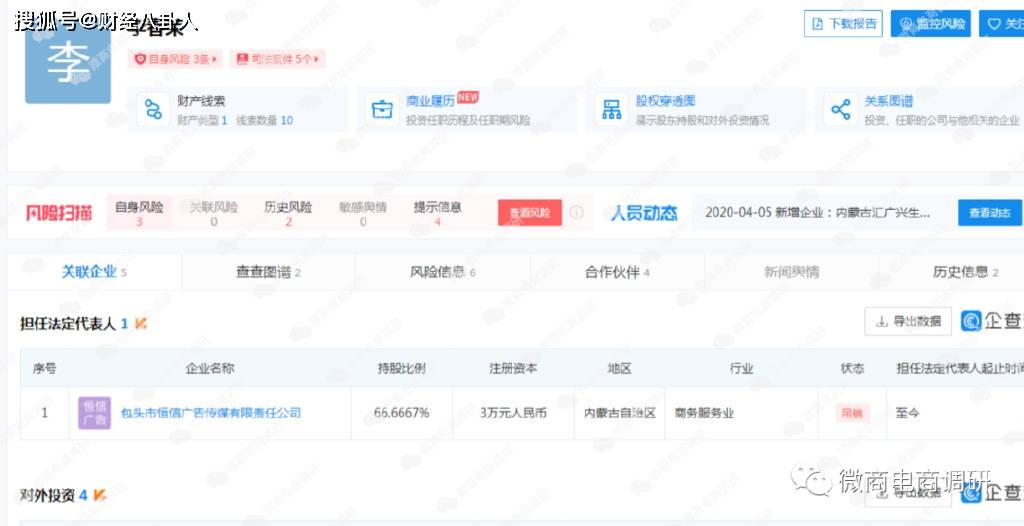Open the 2020-04-05 新增企业 news entry

[818, 213]
